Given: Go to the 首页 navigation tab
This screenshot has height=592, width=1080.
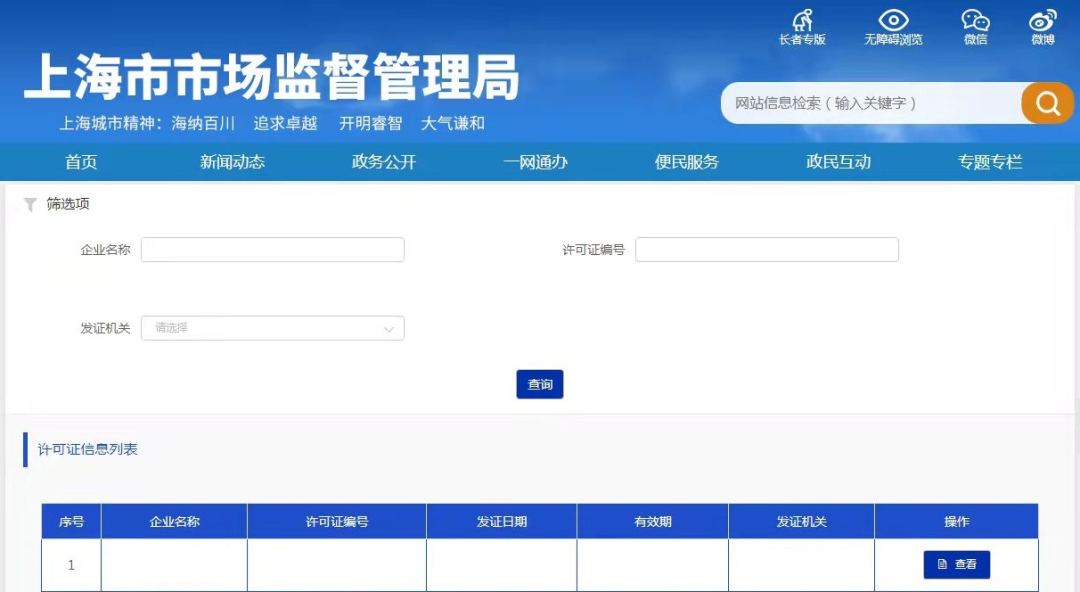Looking at the screenshot, I should pyautogui.click(x=81, y=162).
